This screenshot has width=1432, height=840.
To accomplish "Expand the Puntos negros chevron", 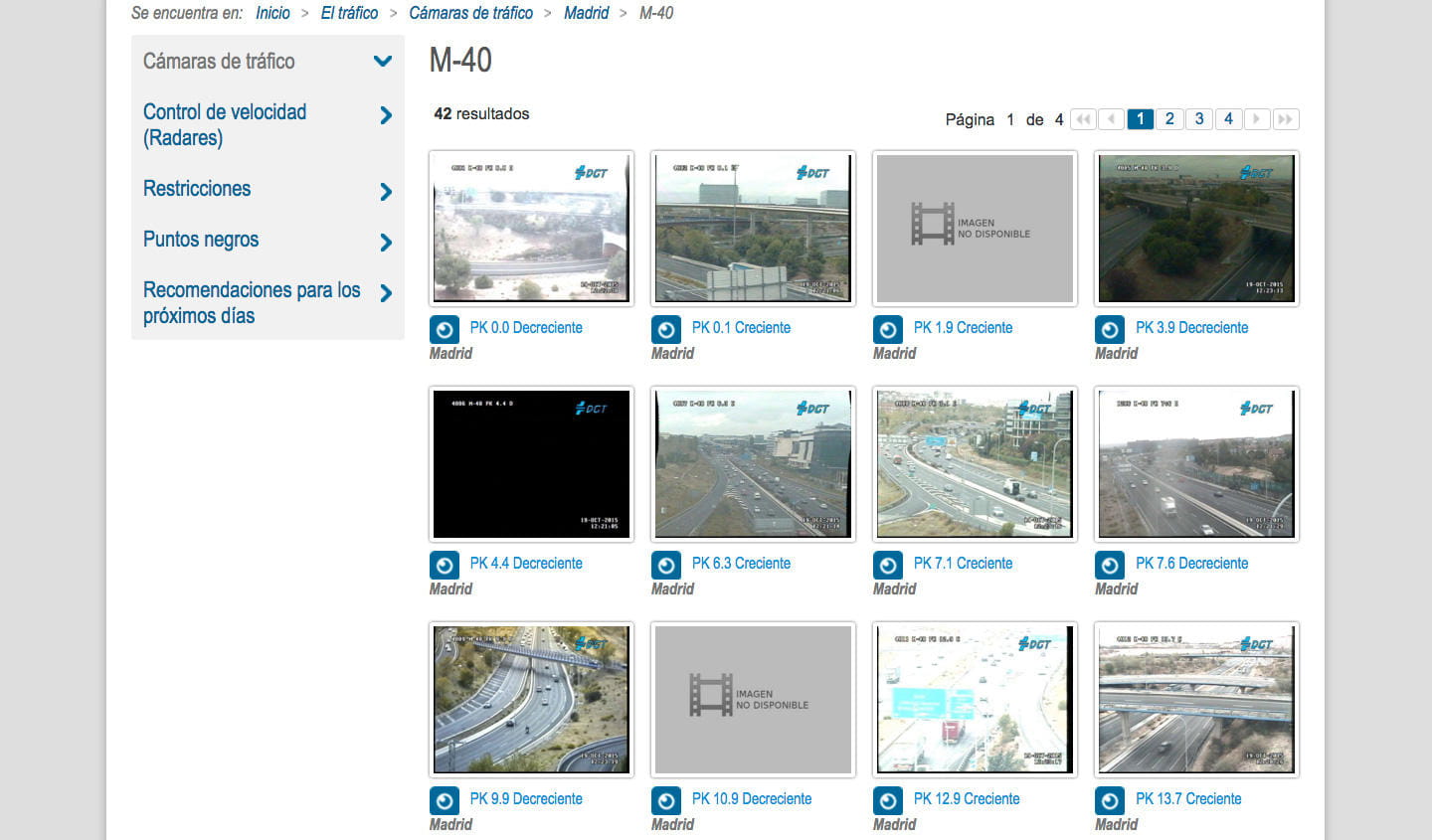I will pos(386,243).
